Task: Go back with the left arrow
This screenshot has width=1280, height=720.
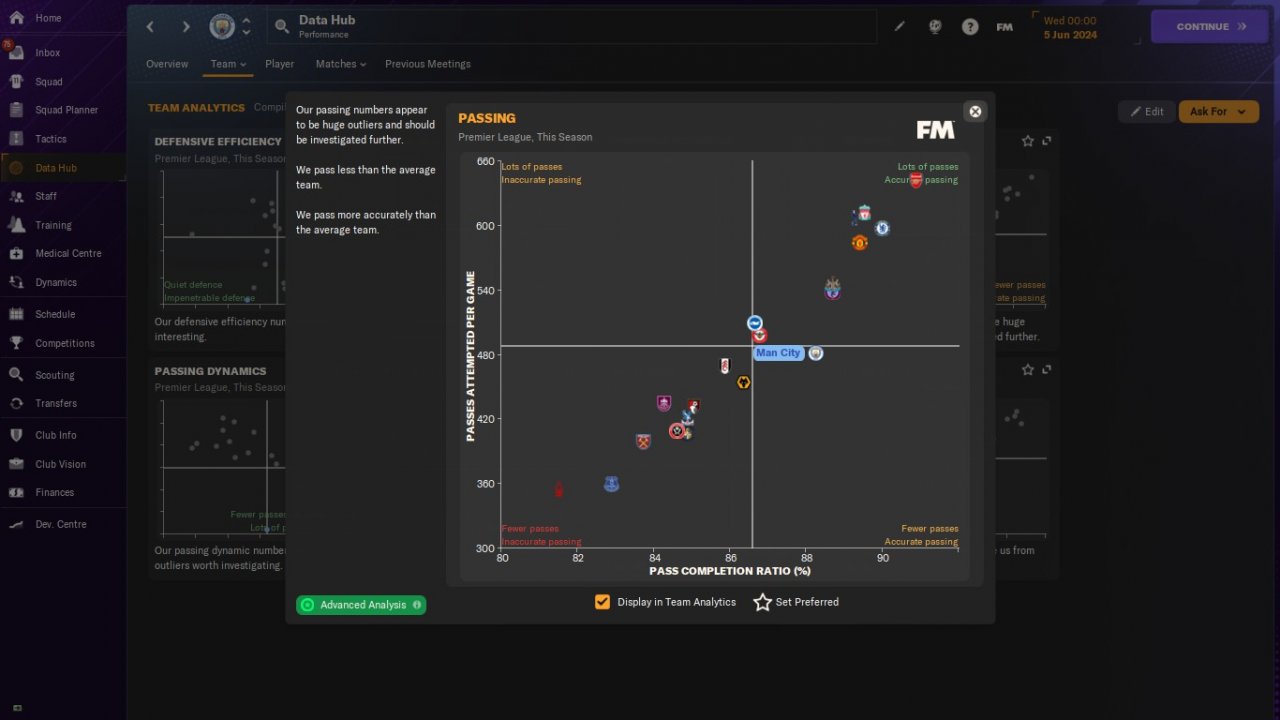Action: coord(150,27)
